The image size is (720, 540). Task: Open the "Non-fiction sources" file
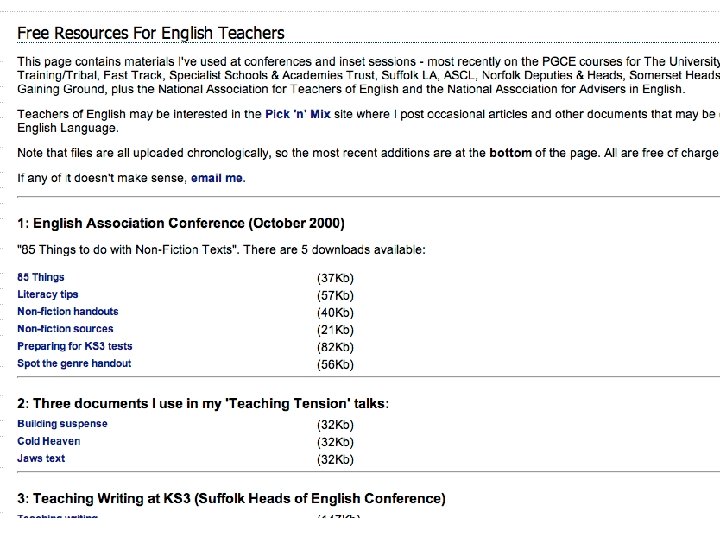point(65,328)
